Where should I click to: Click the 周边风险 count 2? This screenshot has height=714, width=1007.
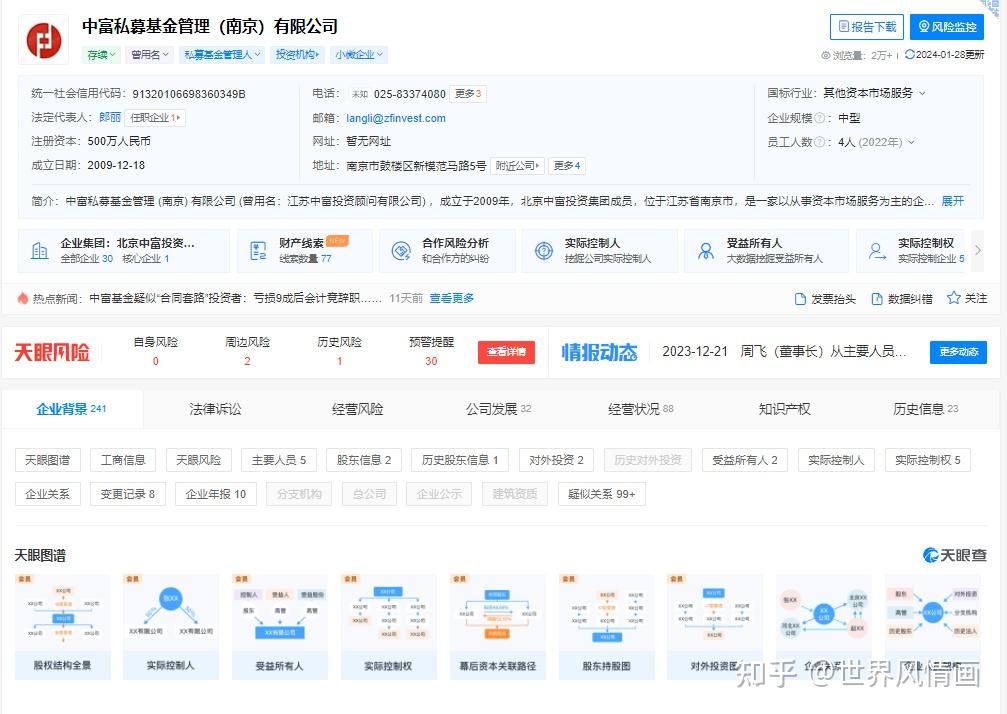pos(247,361)
